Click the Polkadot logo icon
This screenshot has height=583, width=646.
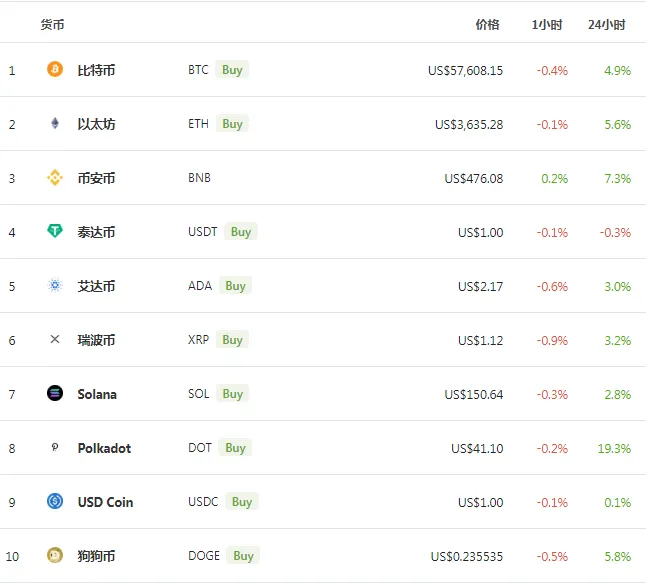coord(55,447)
